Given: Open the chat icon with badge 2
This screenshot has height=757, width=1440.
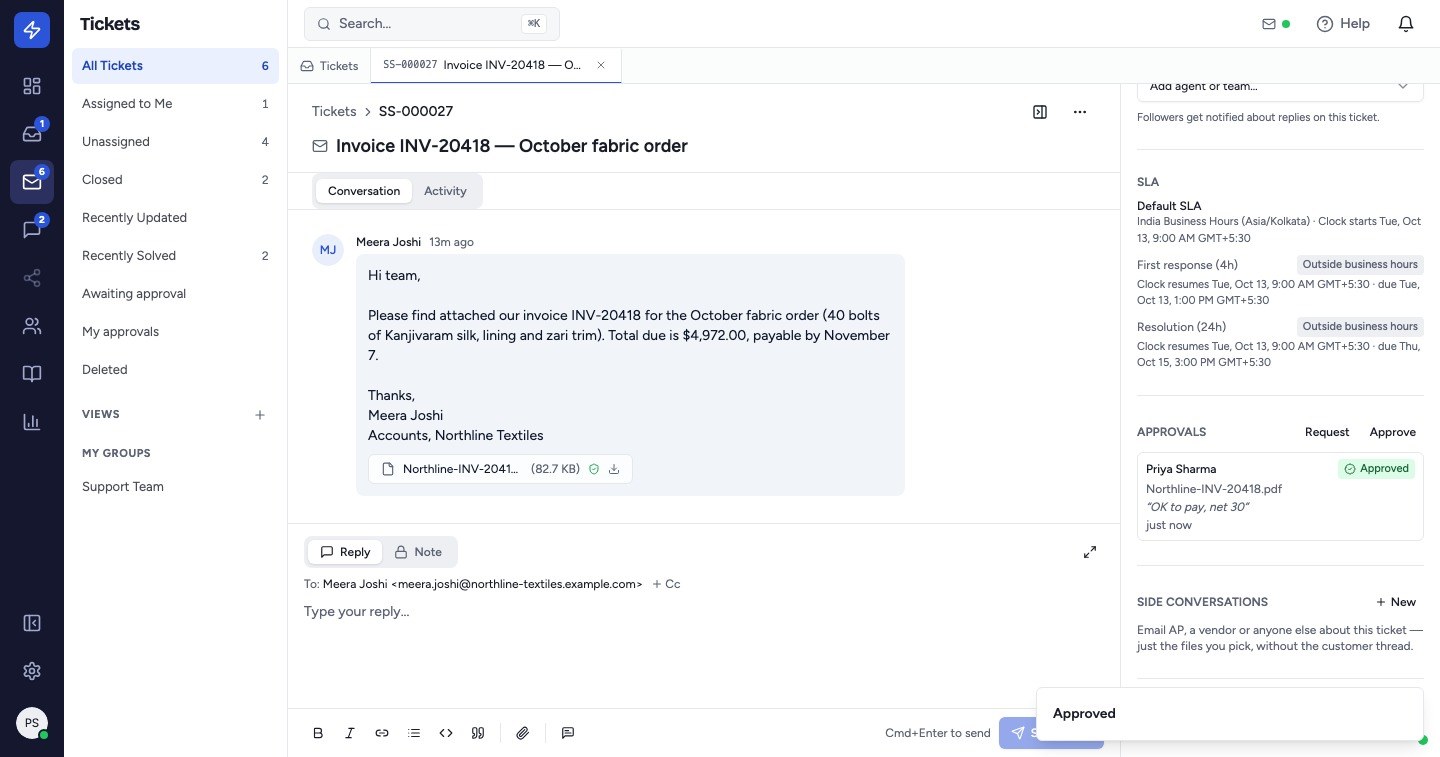Looking at the screenshot, I should point(32,230).
